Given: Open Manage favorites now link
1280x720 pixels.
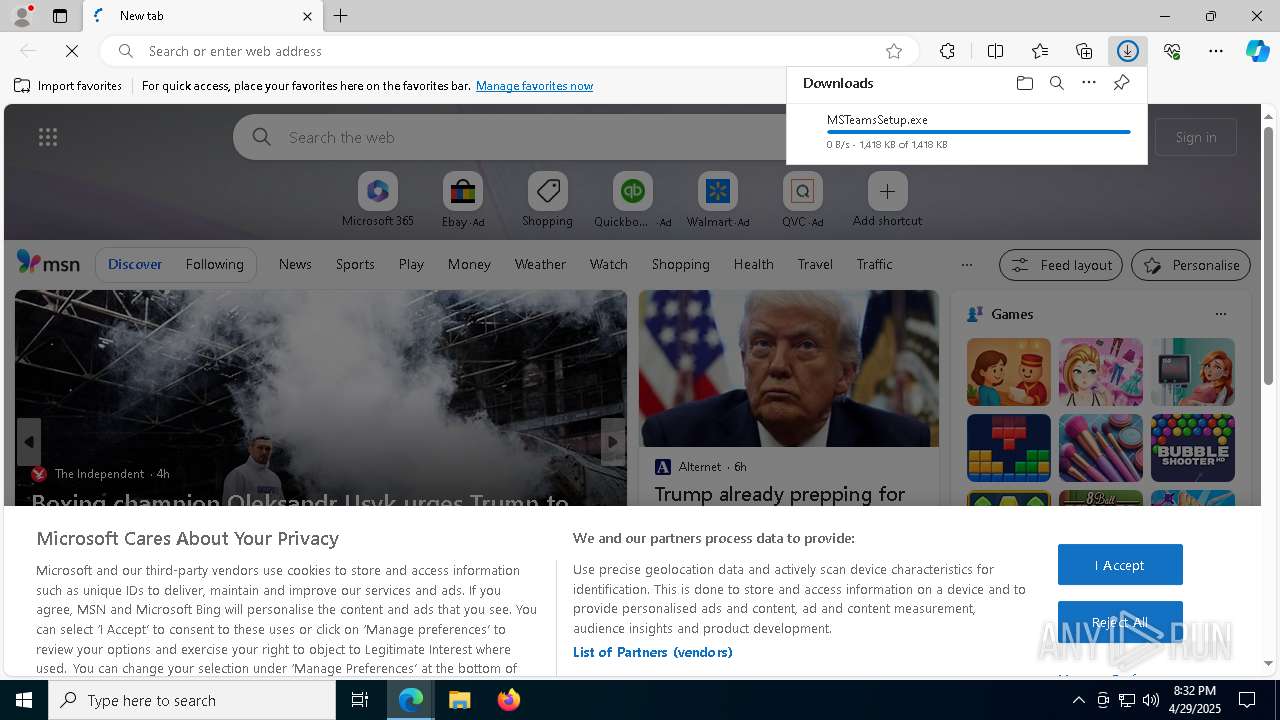Looking at the screenshot, I should (x=534, y=86).
